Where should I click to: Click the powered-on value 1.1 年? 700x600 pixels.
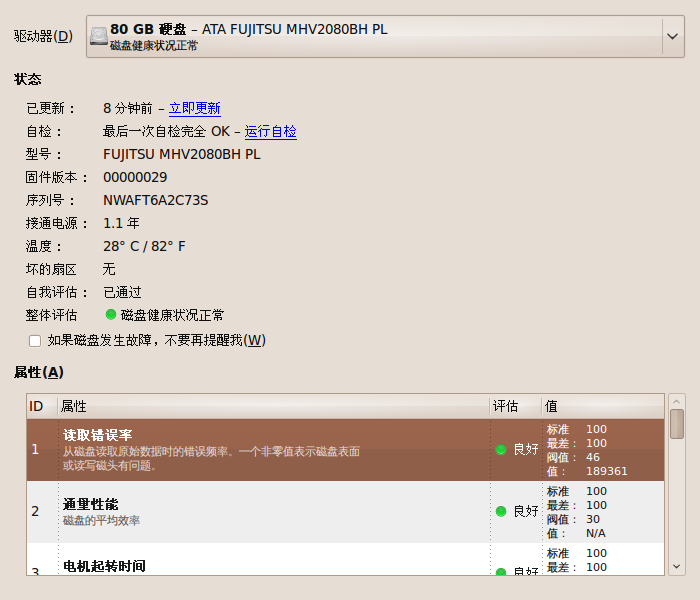[x=121, y=223]
